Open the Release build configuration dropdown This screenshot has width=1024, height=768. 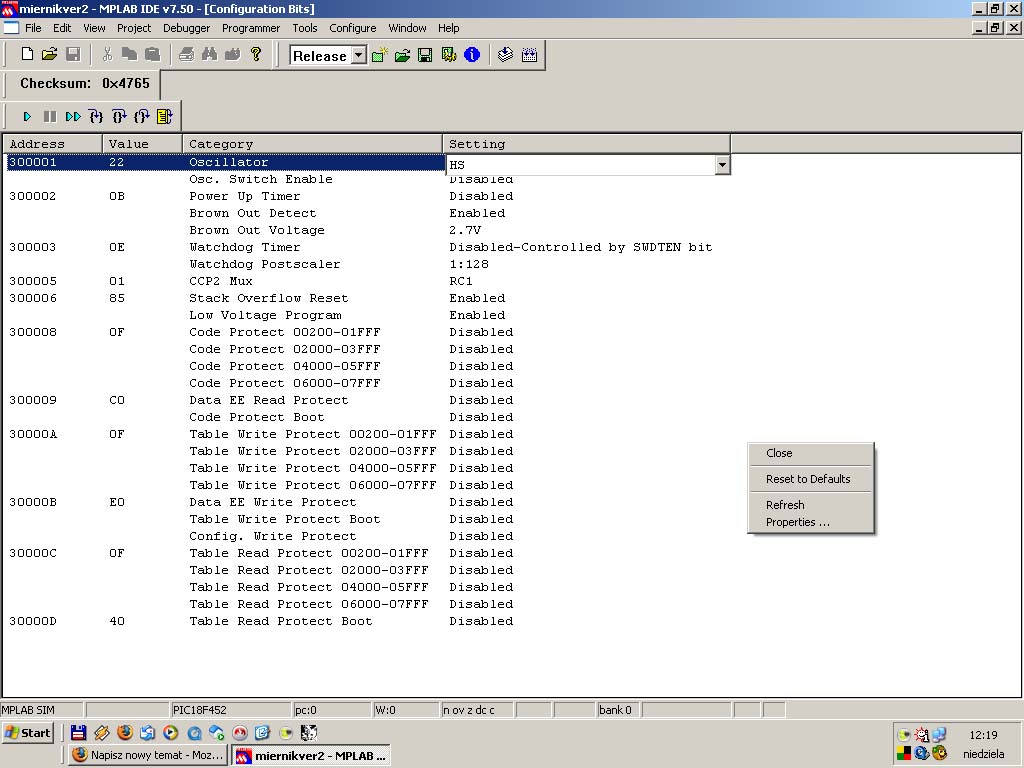359,56
